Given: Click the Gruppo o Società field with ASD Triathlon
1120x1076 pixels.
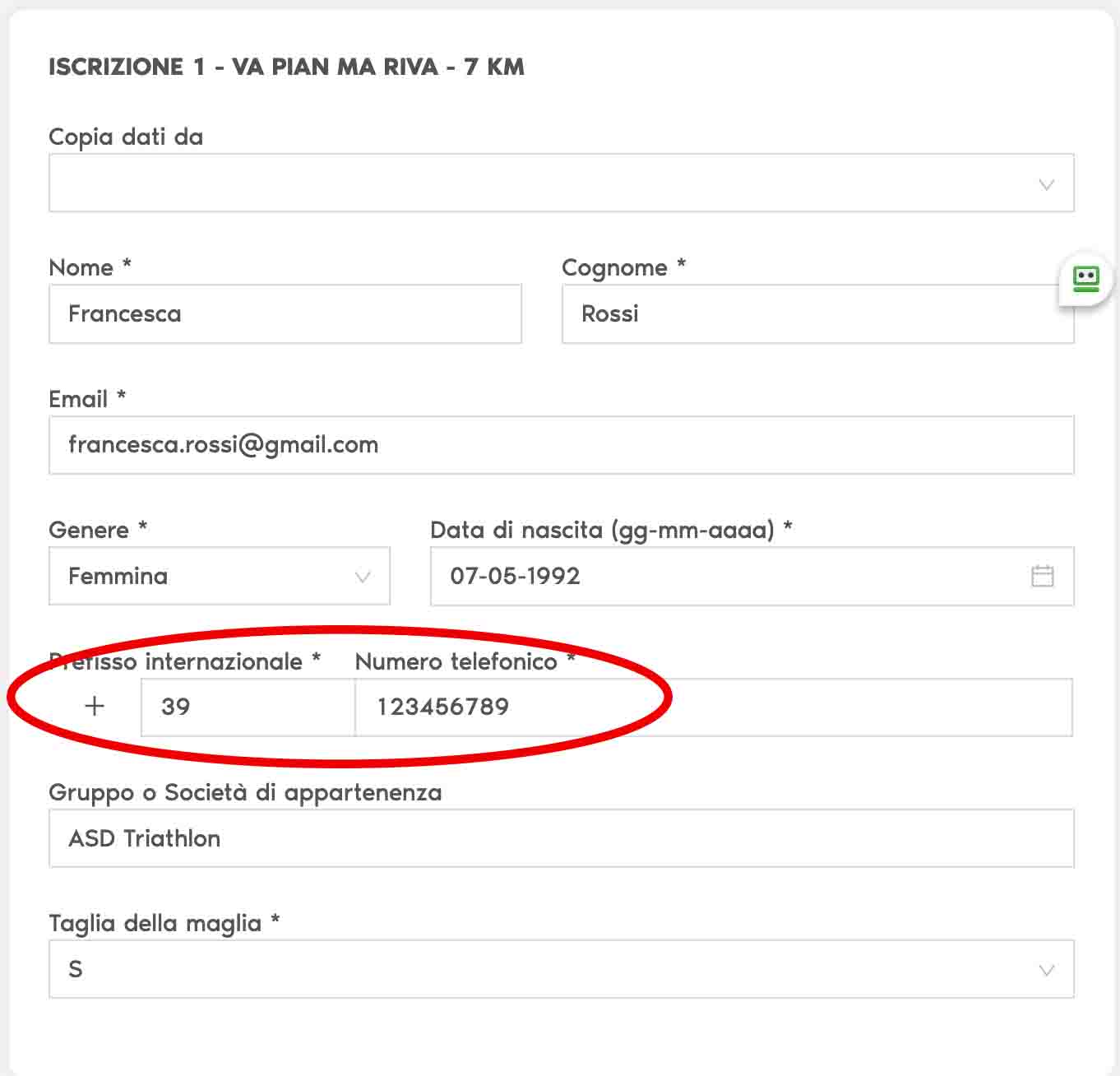Looking at the screenshot, I should pyautogui.click(x=561, y=838).
